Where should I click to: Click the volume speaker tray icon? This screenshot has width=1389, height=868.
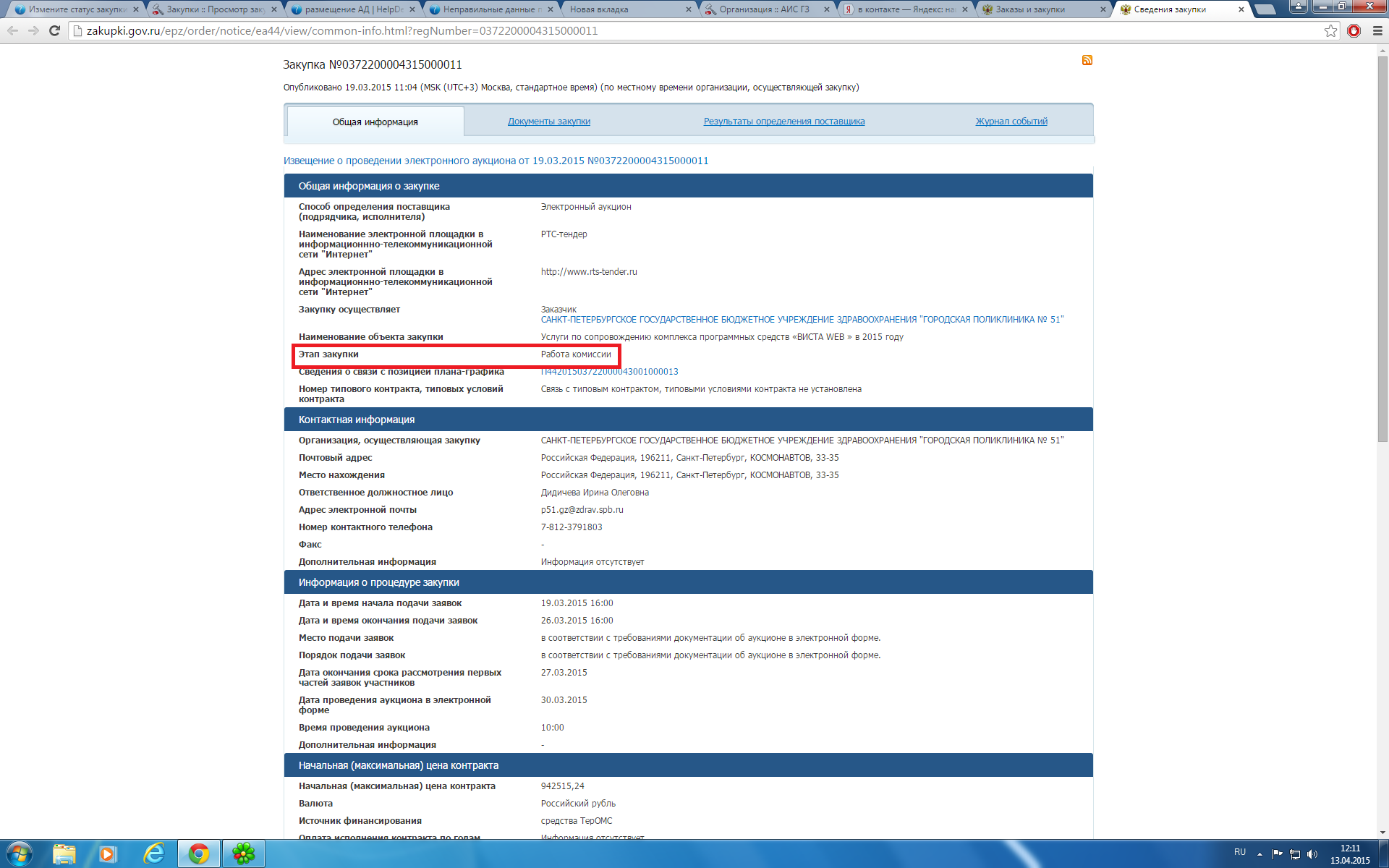point(1313,854)
